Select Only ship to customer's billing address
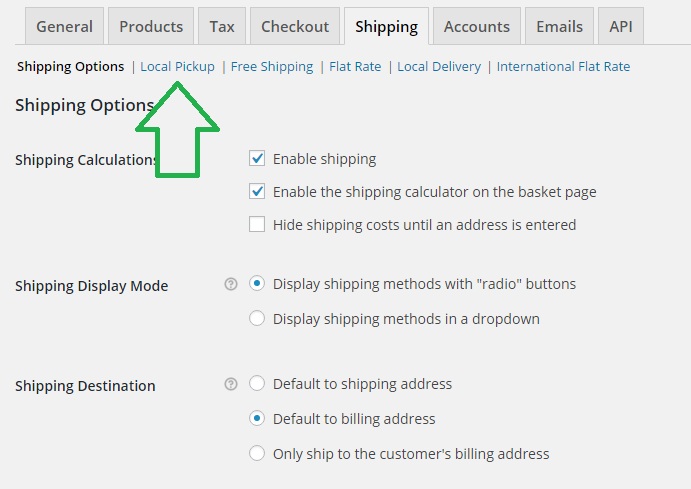 tap(257, 453)
